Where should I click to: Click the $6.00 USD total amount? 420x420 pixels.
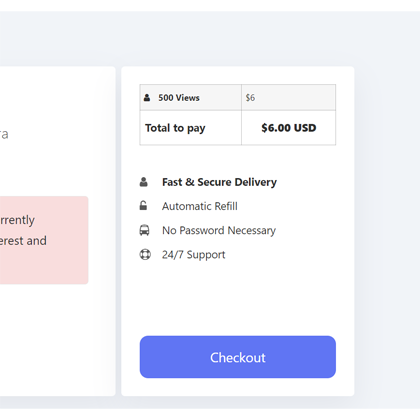pos(289,128)
